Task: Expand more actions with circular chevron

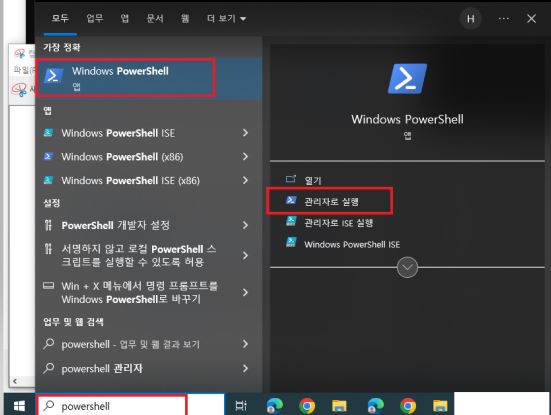Action: click(407, 267)
